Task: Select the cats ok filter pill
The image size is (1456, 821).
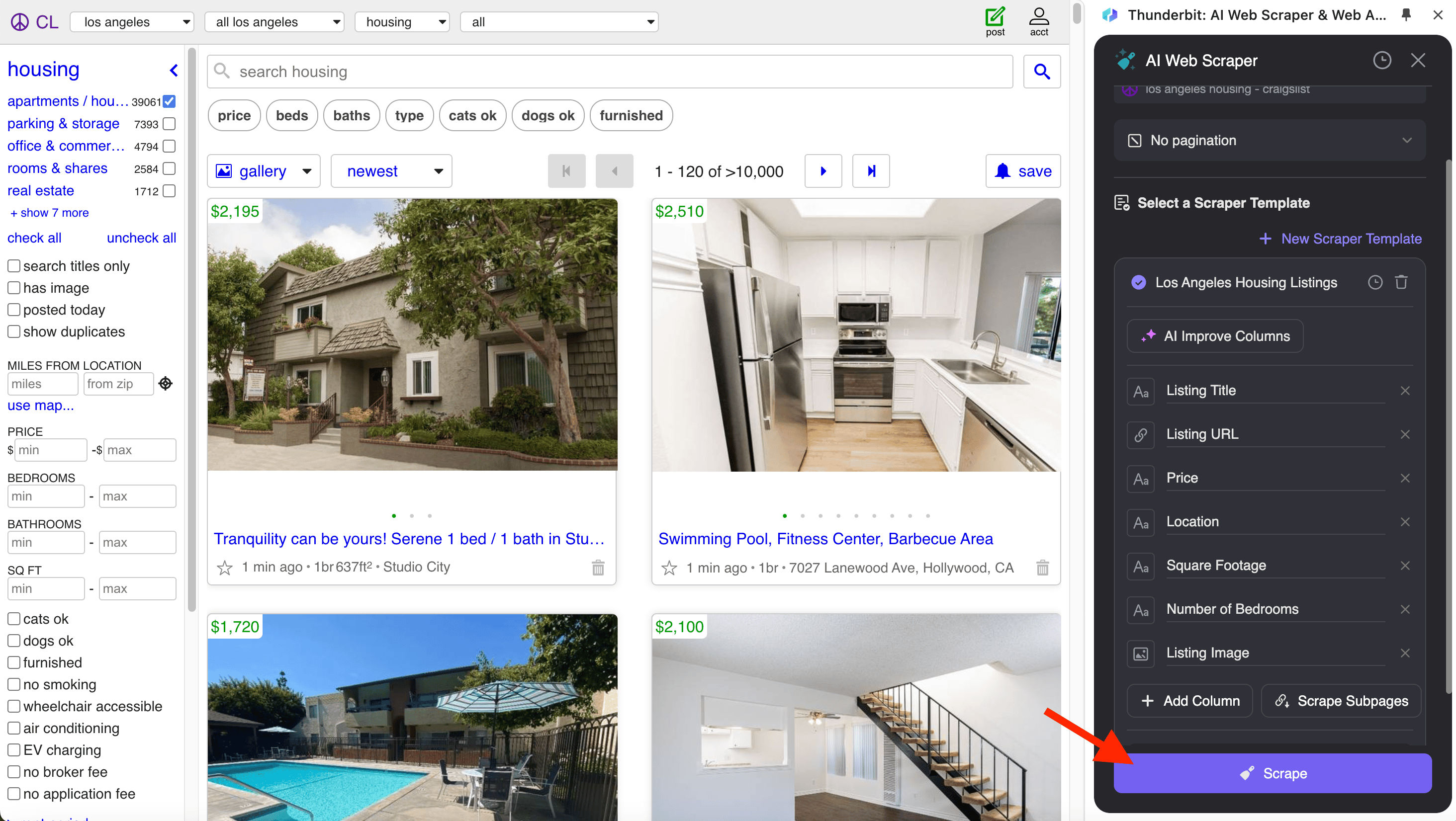Action: pyautogui.click(x=472, y=116)
